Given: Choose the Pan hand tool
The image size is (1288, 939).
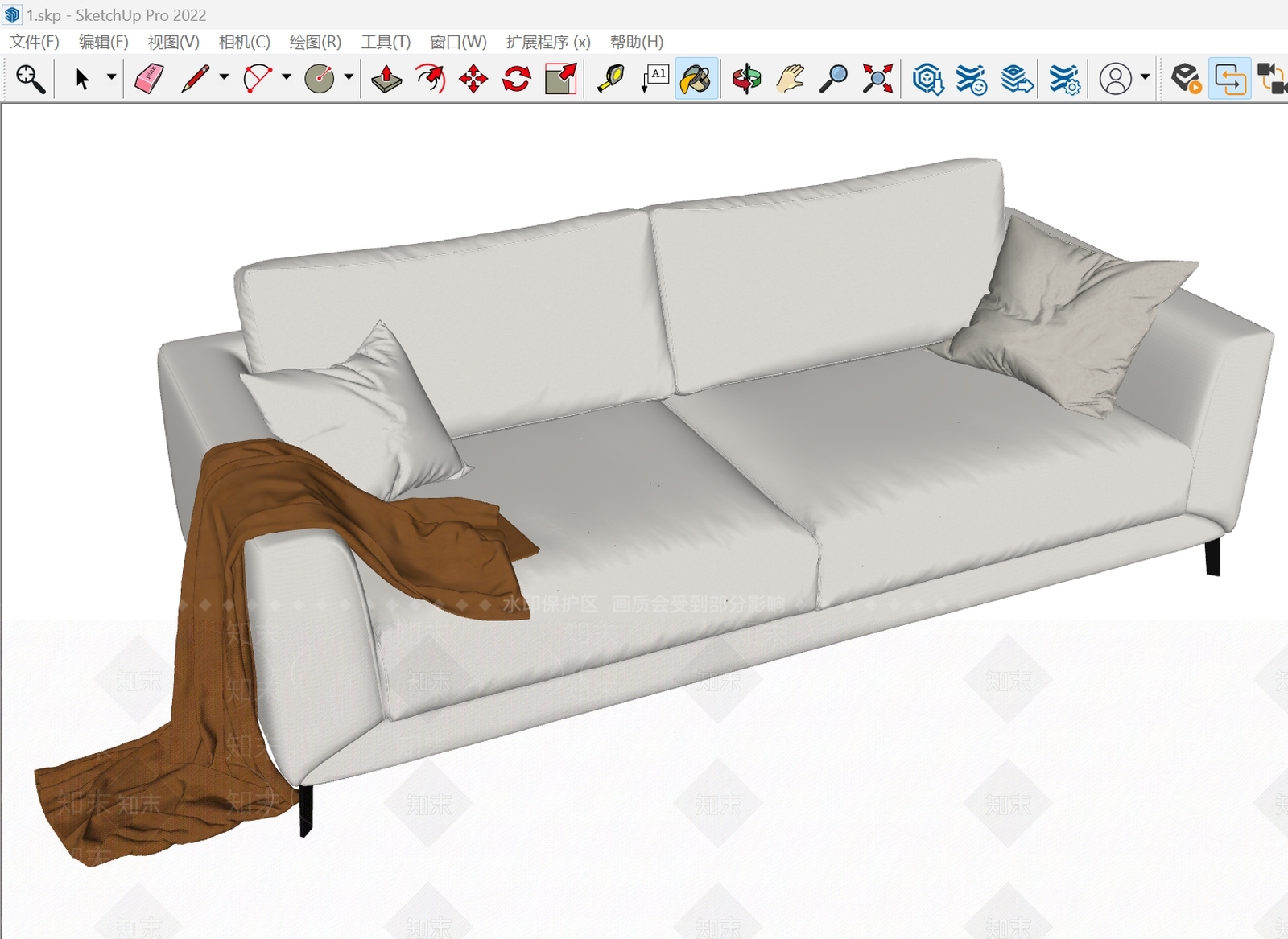Looking at the screenshot, I should 791,79.
